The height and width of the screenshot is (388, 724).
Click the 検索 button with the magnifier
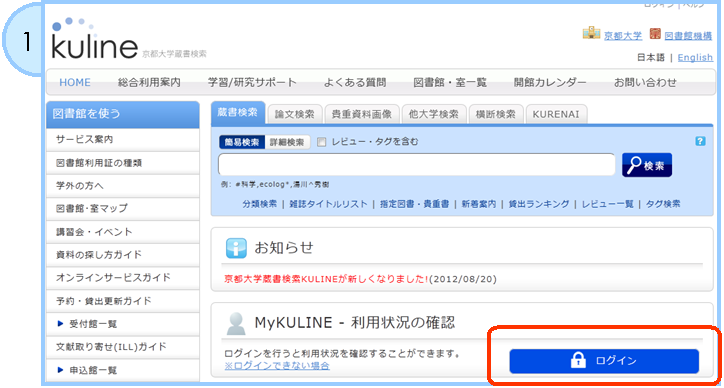coord(647,165)
